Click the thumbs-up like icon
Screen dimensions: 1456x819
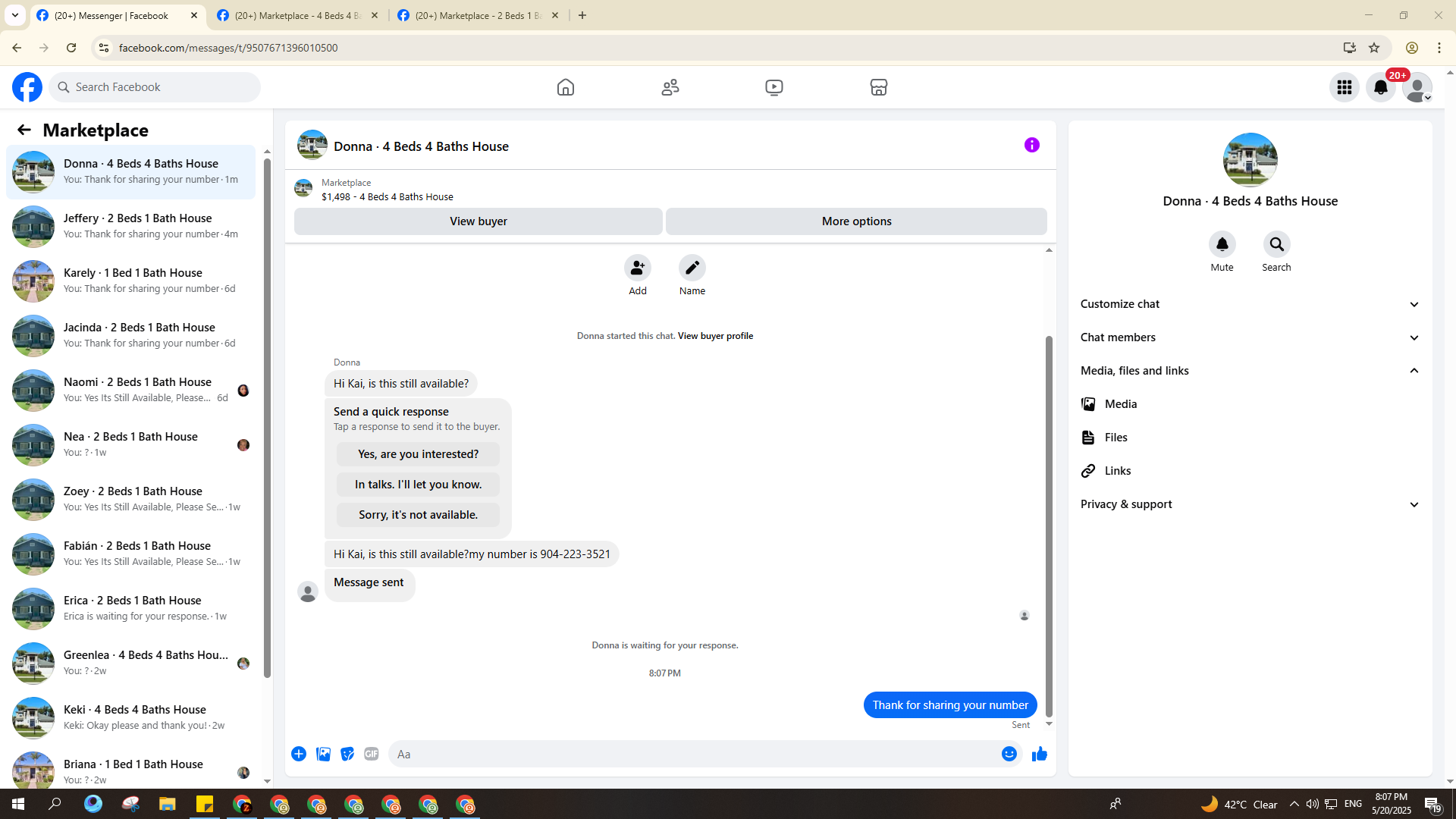point(1039,754)
